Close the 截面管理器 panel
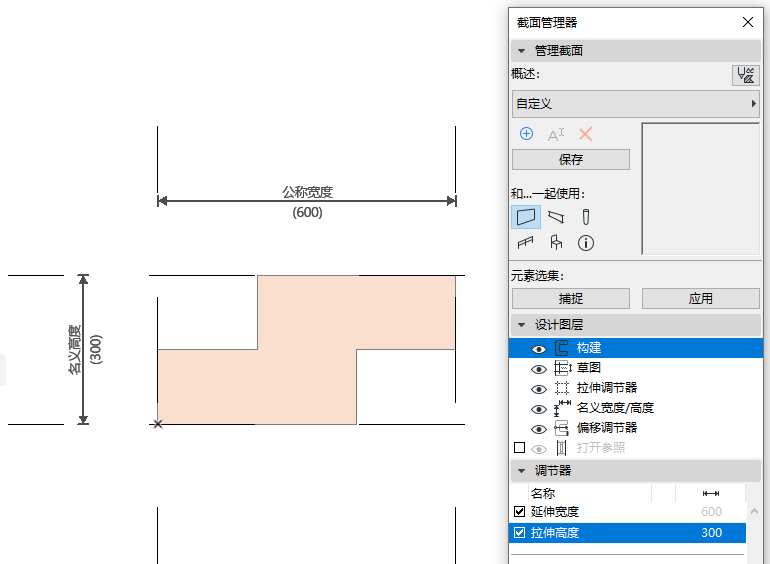 point(747,22)
